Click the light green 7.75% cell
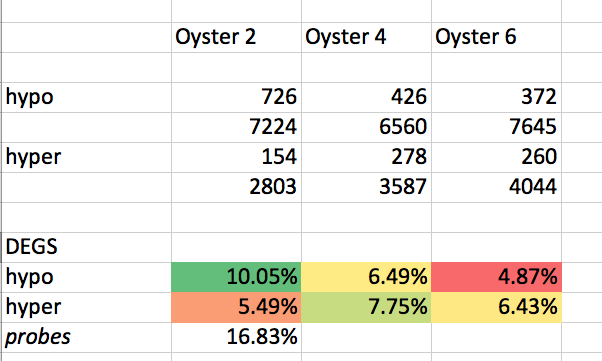This screenshot has height=361, width=602. point(366,307)
